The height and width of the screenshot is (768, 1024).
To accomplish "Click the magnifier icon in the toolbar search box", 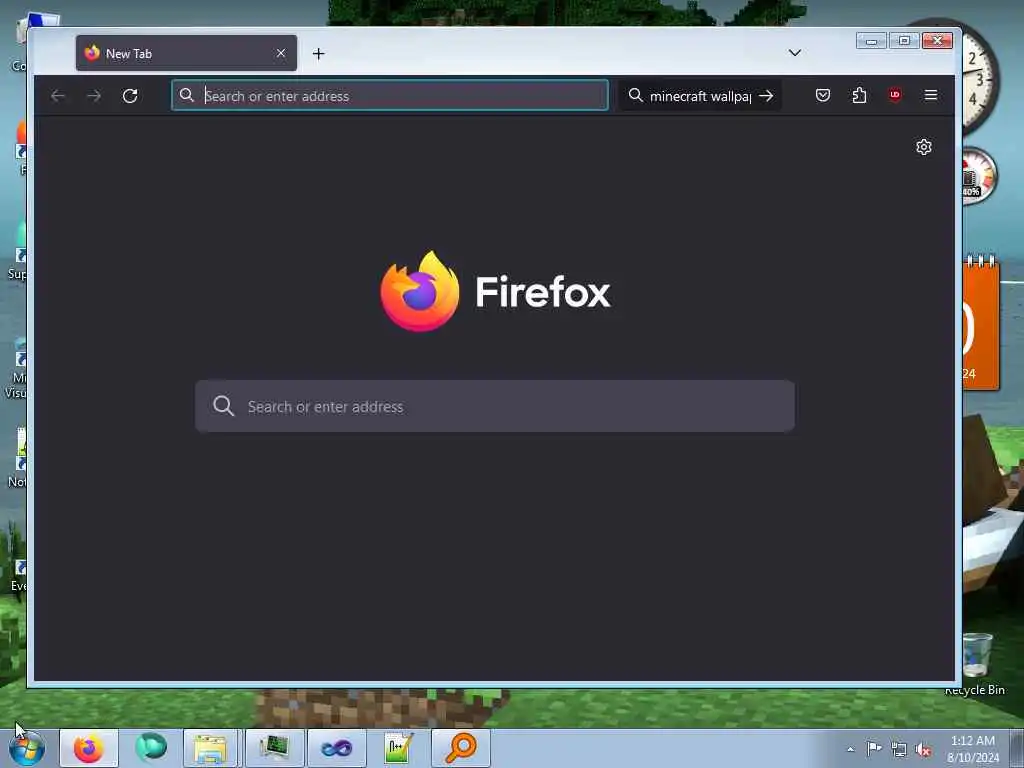I will pyautogui.click(x=635, y=95).
